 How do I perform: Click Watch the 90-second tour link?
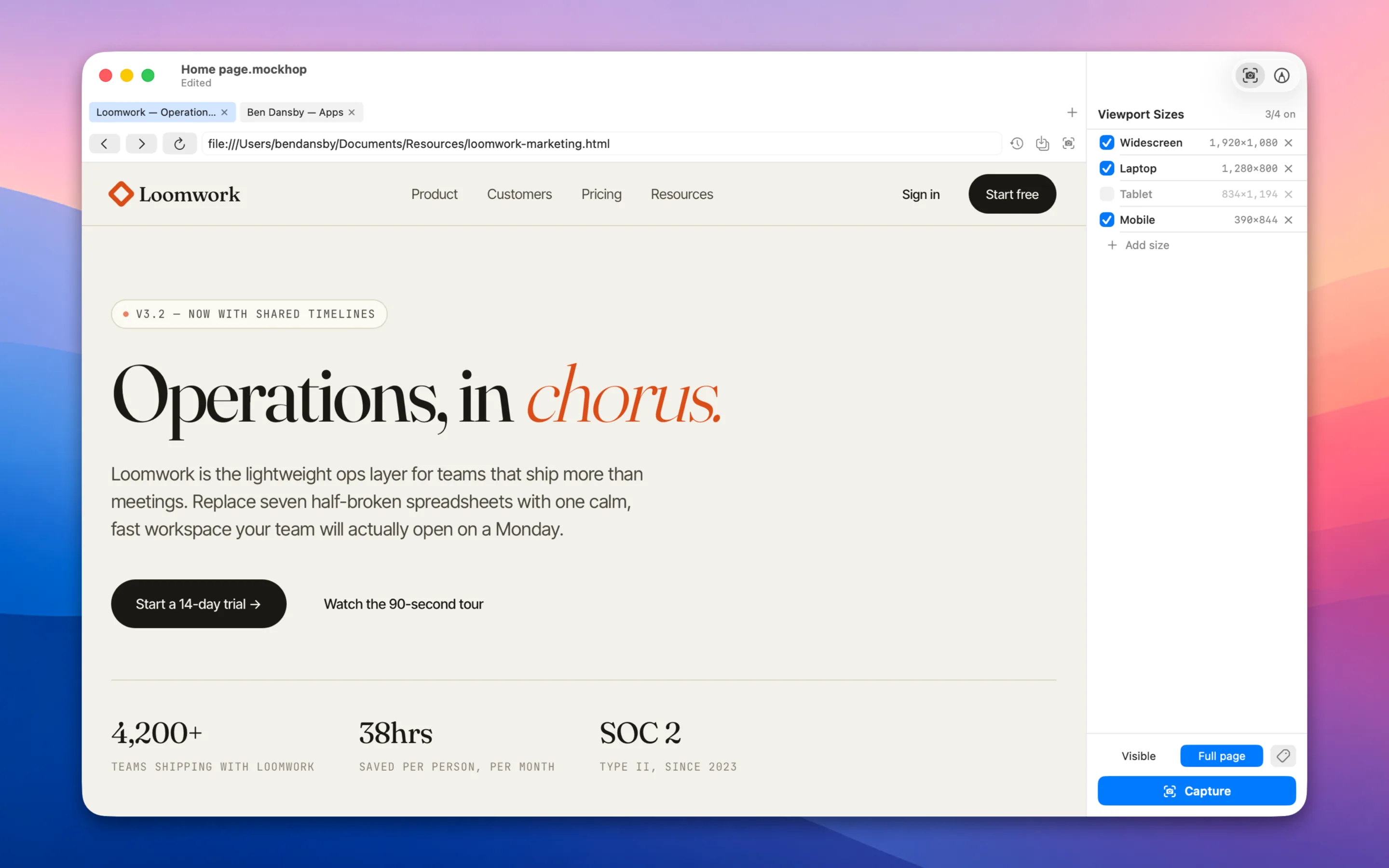404,604
